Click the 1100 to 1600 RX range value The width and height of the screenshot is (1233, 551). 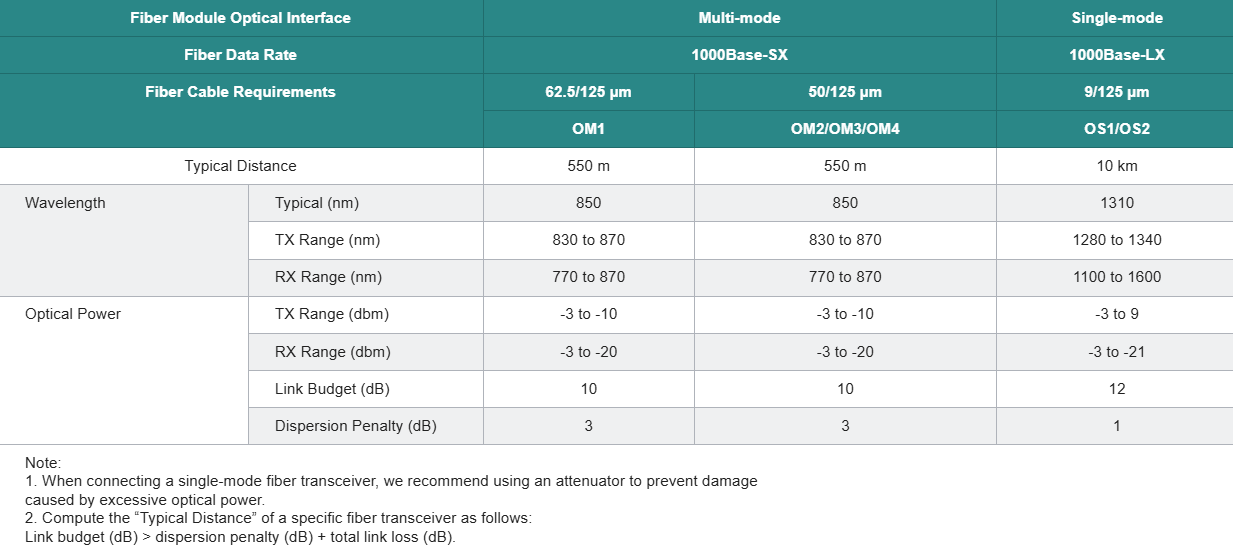click(x=1116, y=277)
